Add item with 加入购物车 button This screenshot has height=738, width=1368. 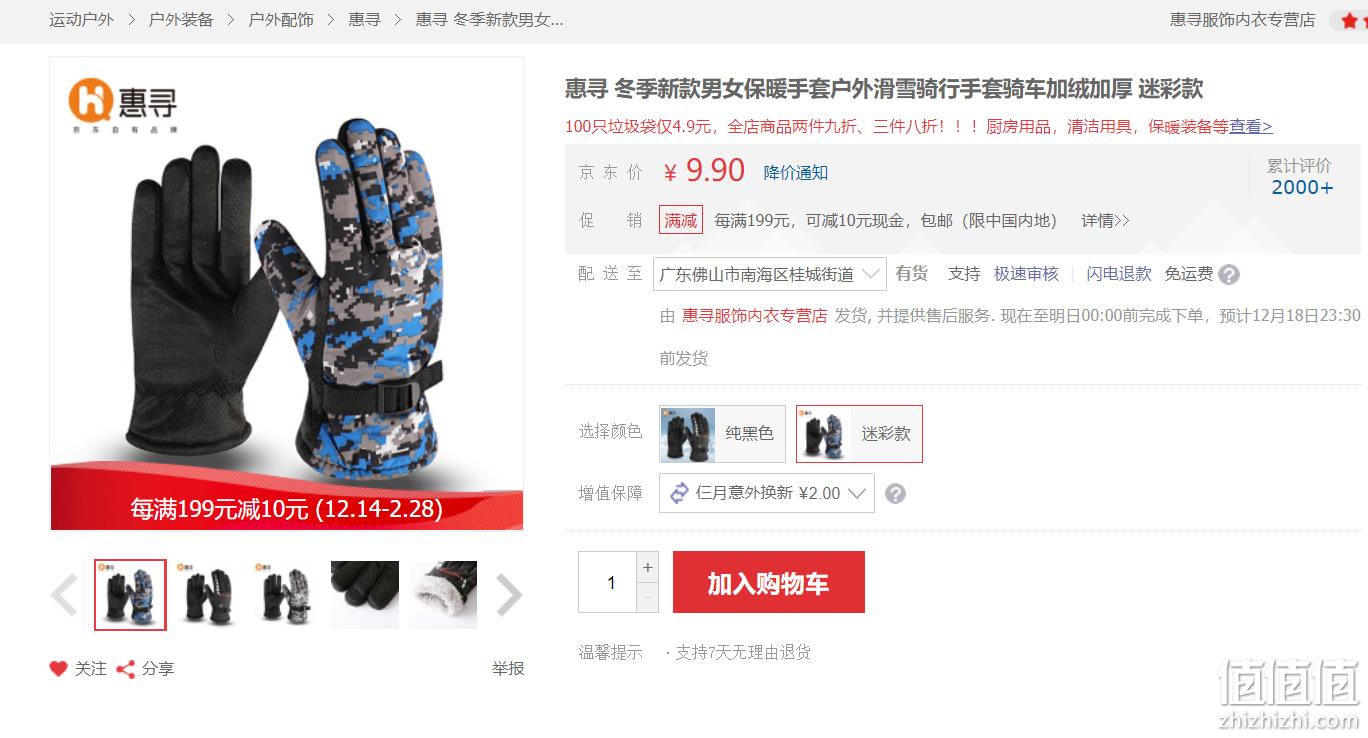click(769, 582)
